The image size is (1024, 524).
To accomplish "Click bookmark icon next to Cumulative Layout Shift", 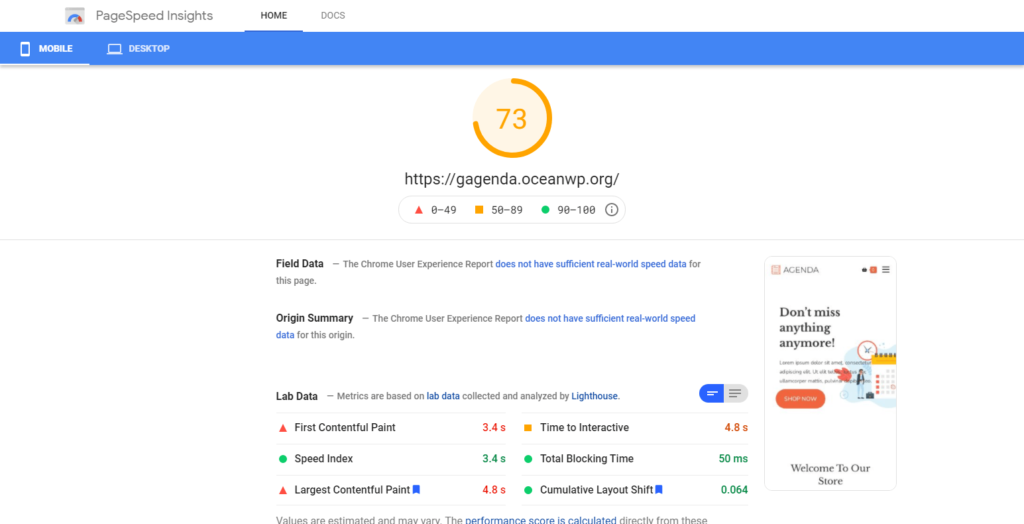I will coord(659,489).
